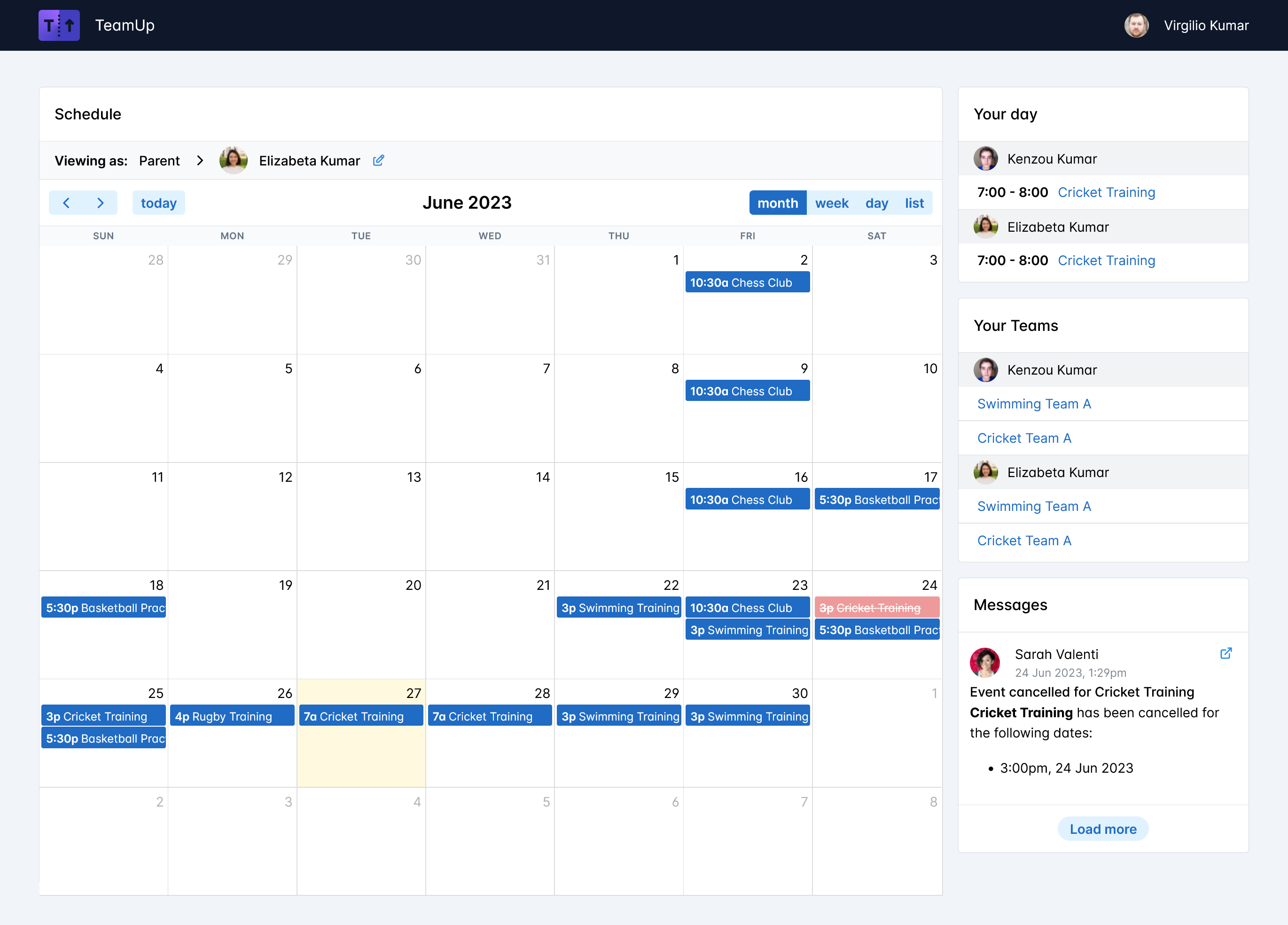Select the month view tab
1288x925 pixels.
(x=778, y=203)
